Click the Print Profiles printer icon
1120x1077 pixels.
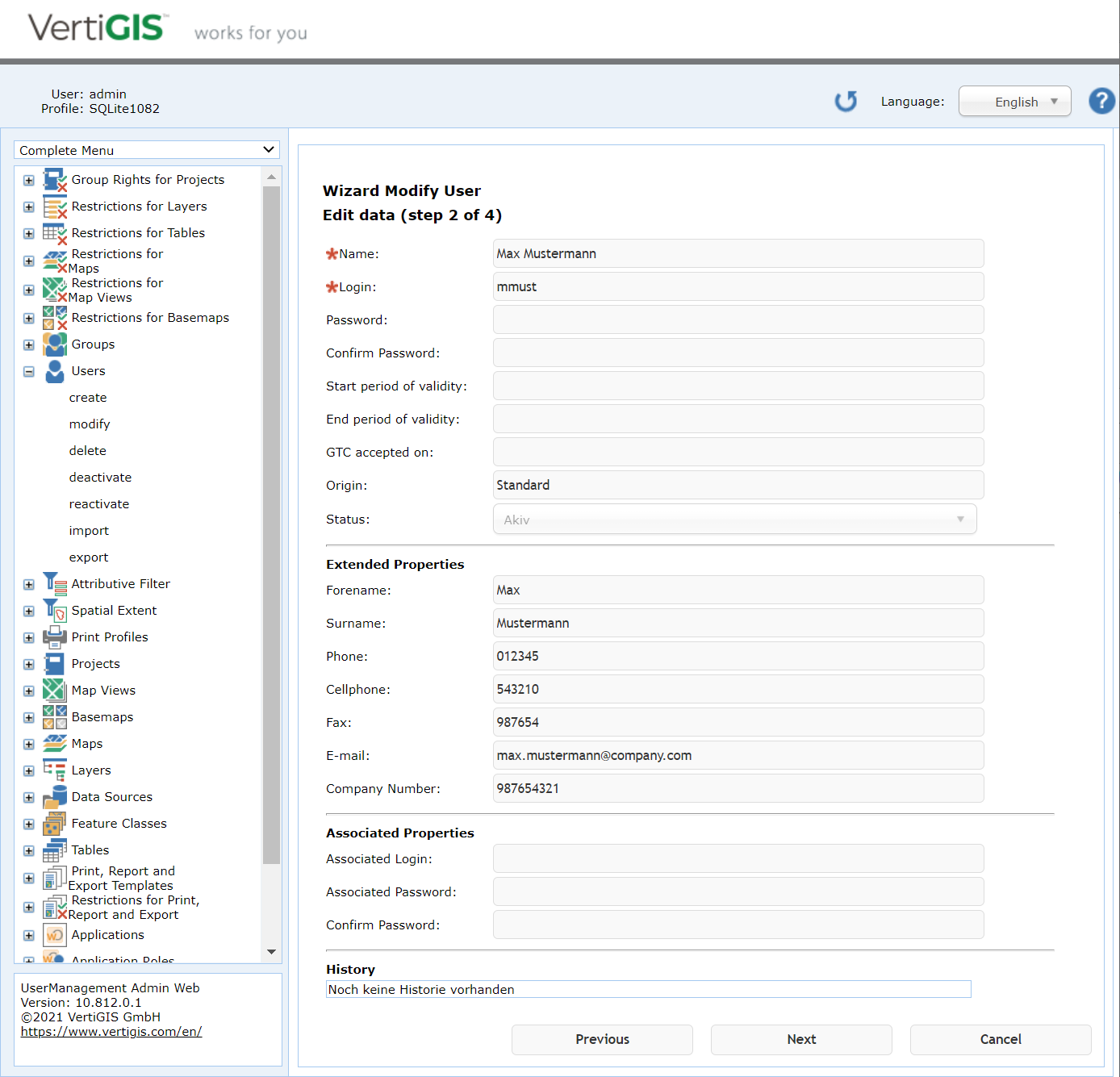[x=54, y=637]
